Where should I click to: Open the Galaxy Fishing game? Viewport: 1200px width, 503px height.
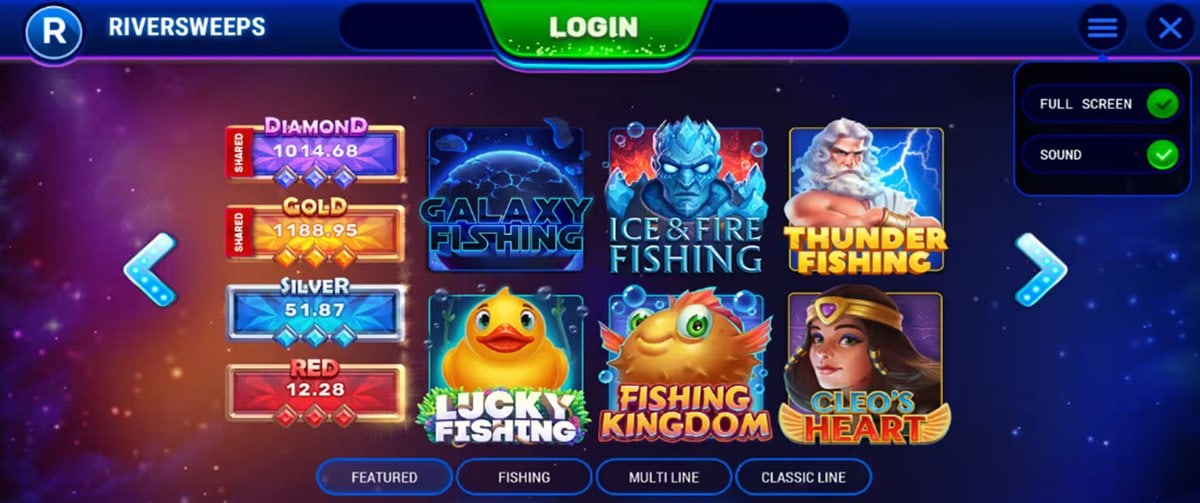pos(505,199)
